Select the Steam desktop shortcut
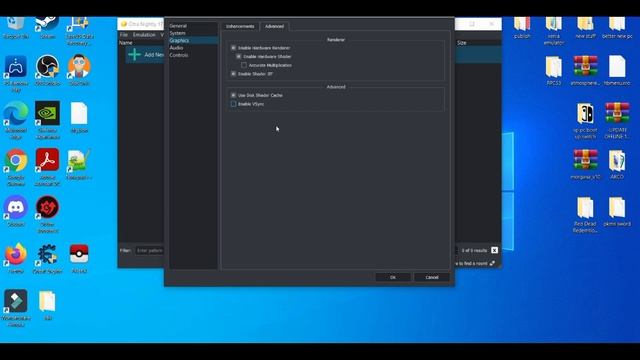 coord(47,27)
